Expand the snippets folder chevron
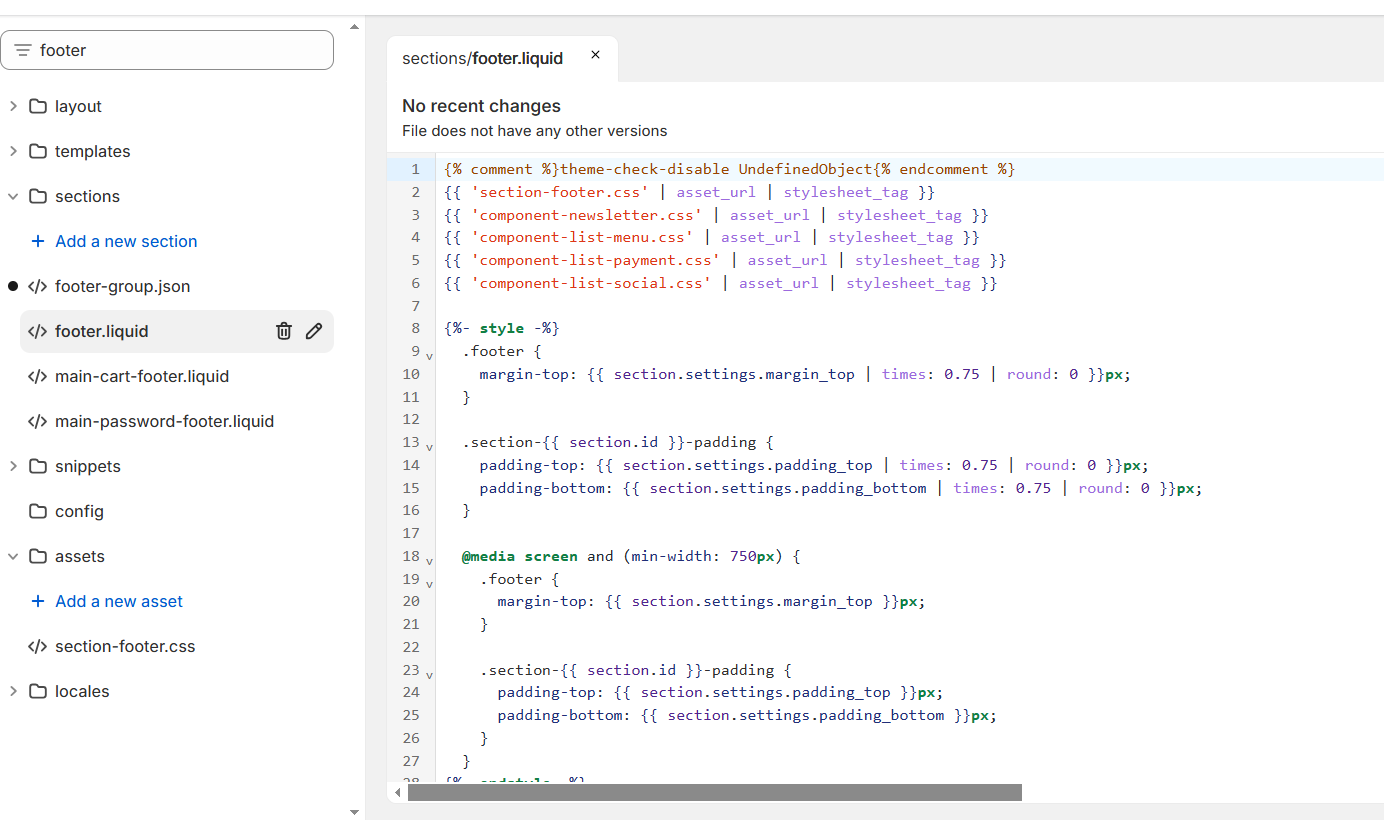1384x820 pixels. (13, 466)
